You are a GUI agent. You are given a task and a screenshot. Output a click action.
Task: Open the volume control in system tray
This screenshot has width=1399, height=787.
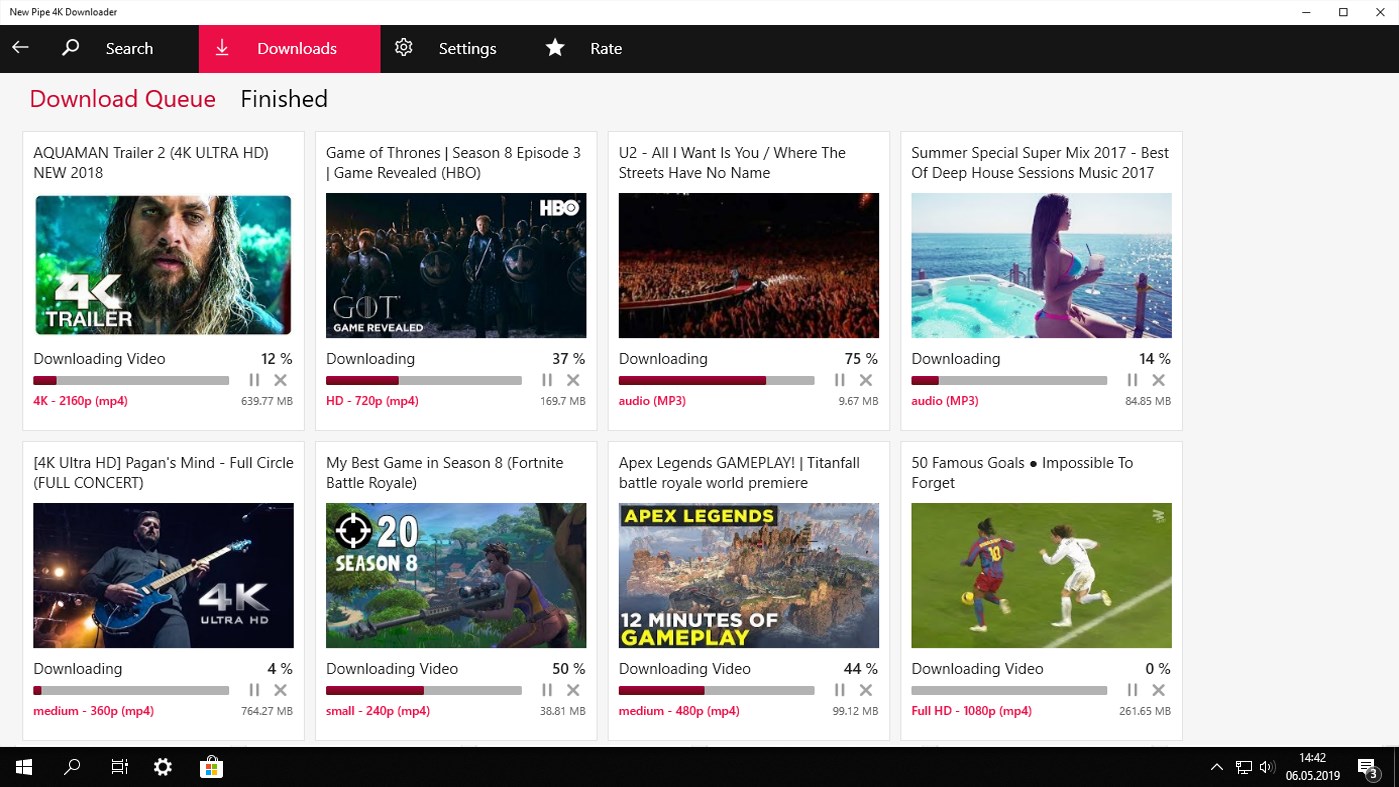(1267, 767)
